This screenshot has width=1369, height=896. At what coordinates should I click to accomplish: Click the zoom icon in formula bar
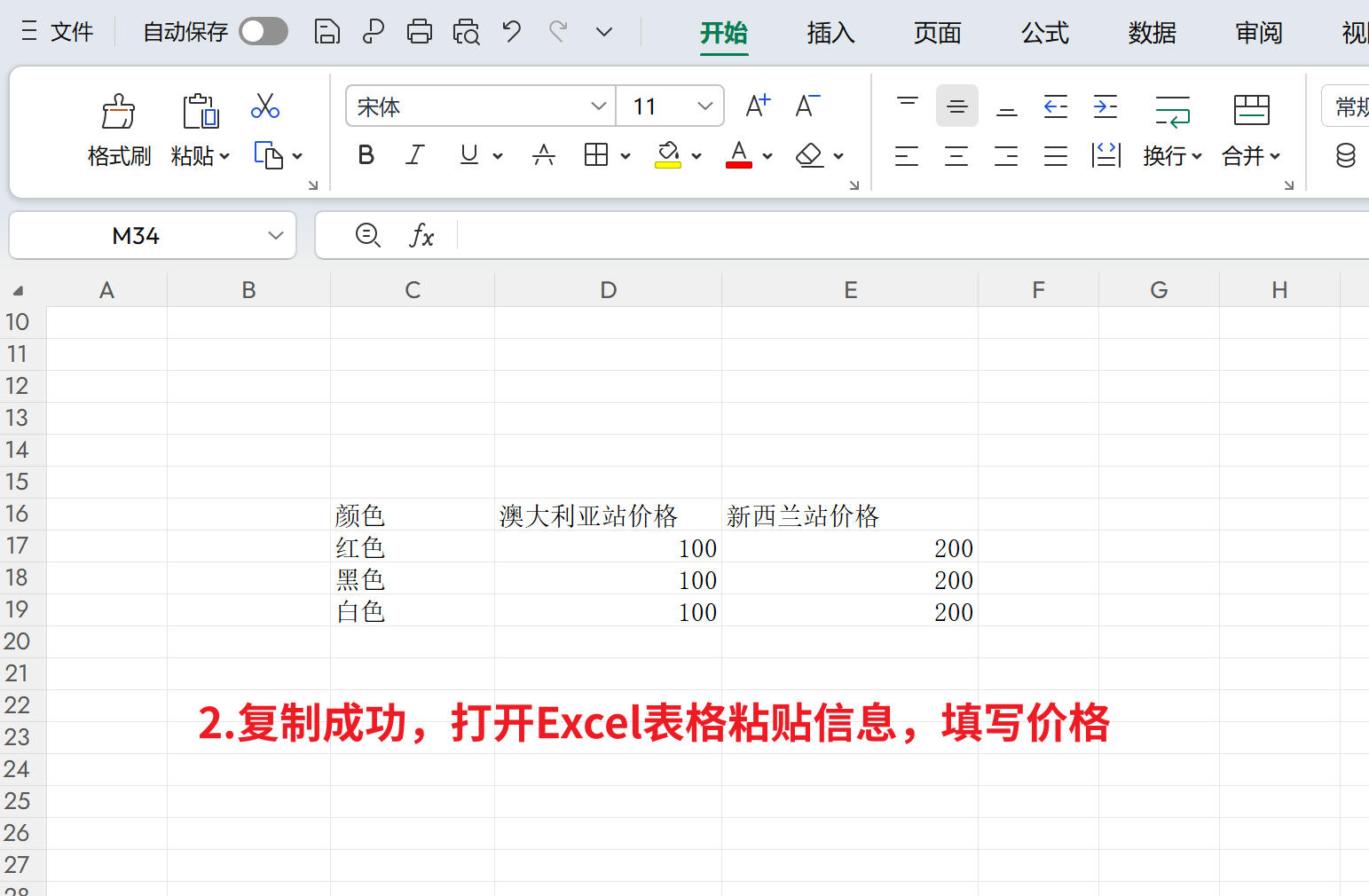368,235
